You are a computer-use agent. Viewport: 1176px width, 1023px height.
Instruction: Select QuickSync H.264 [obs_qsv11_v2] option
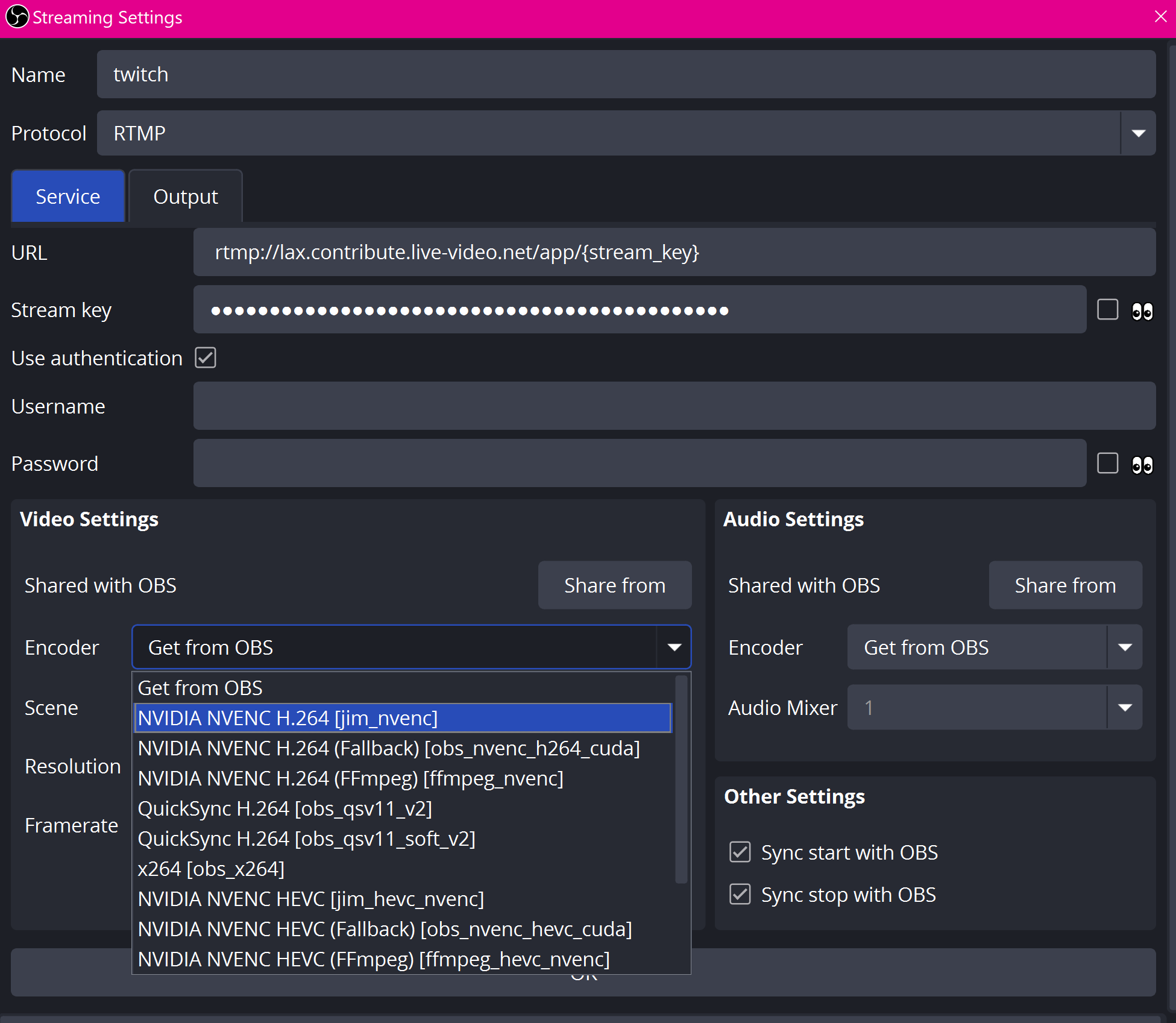pyautogui.click(x=403, y=808)
